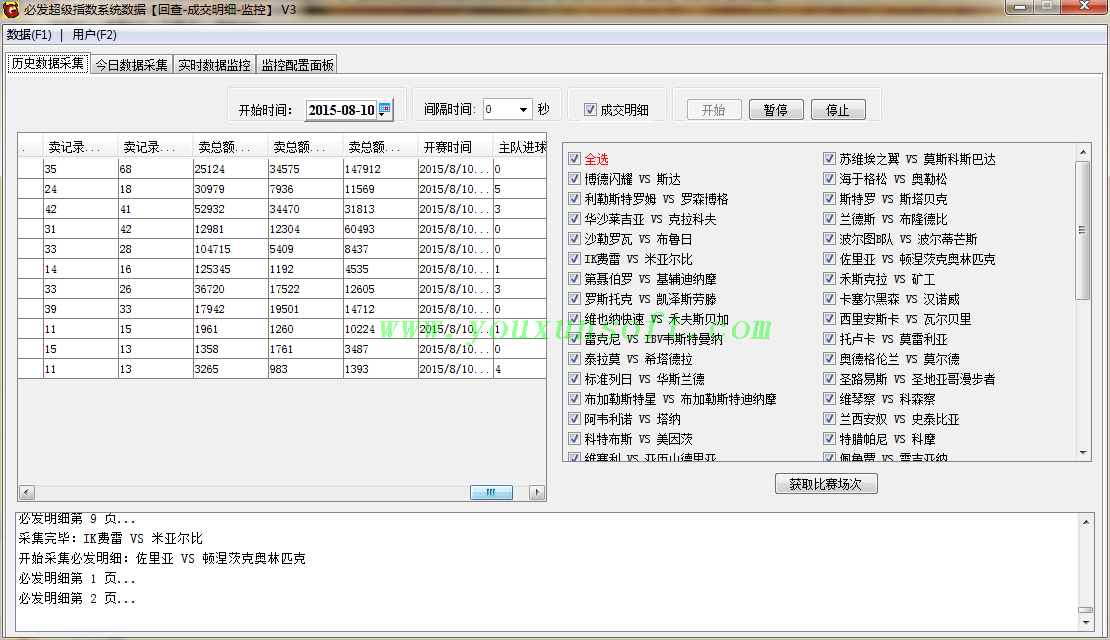This screenshot has width=1110, height=640.
Task: Click the table scroll right arrow
Action: tap(537, 492)
